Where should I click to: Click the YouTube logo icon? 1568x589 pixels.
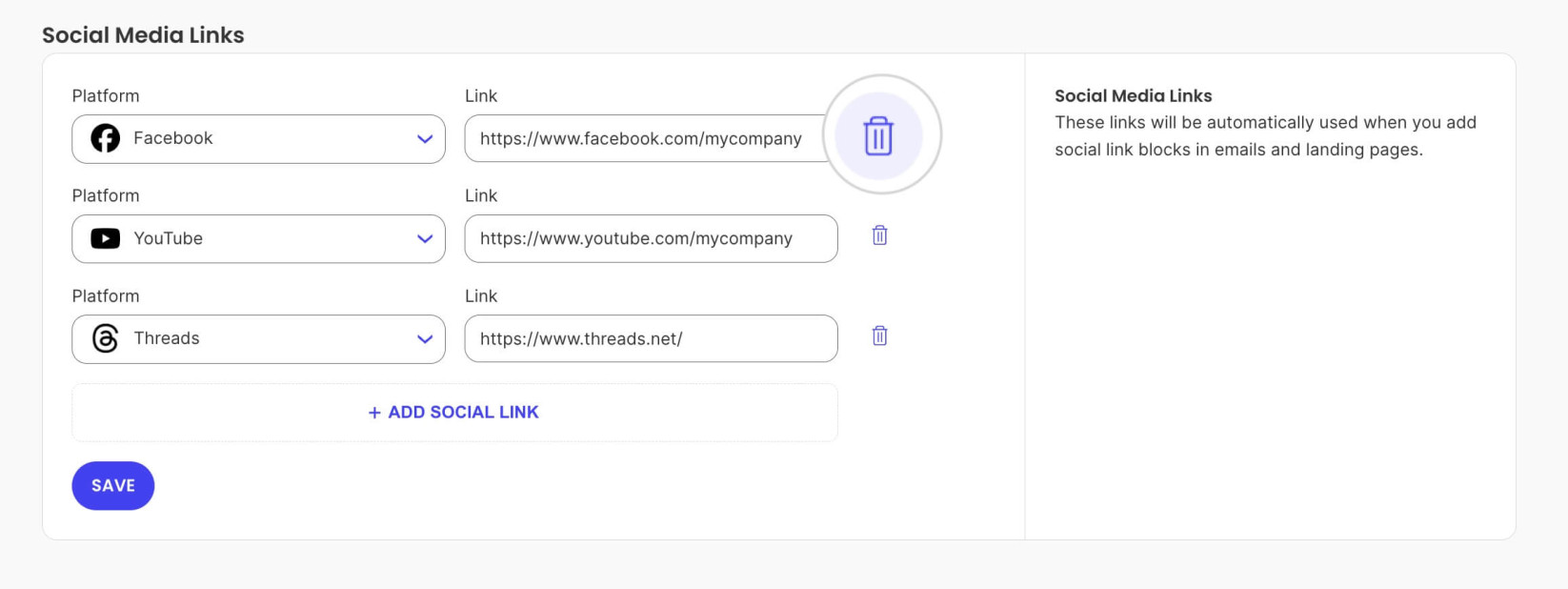[x=105, y=238]
